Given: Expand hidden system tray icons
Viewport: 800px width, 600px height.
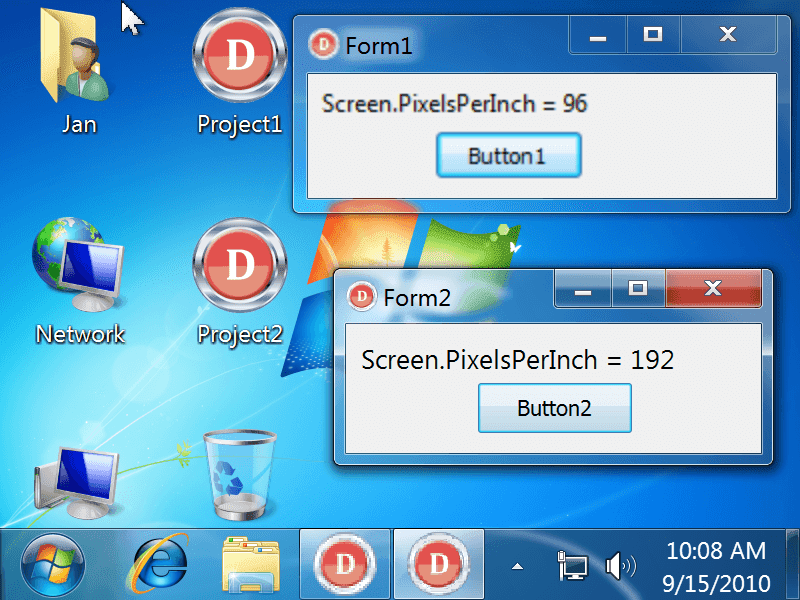Looking at the screenshot, I should 519,565.
